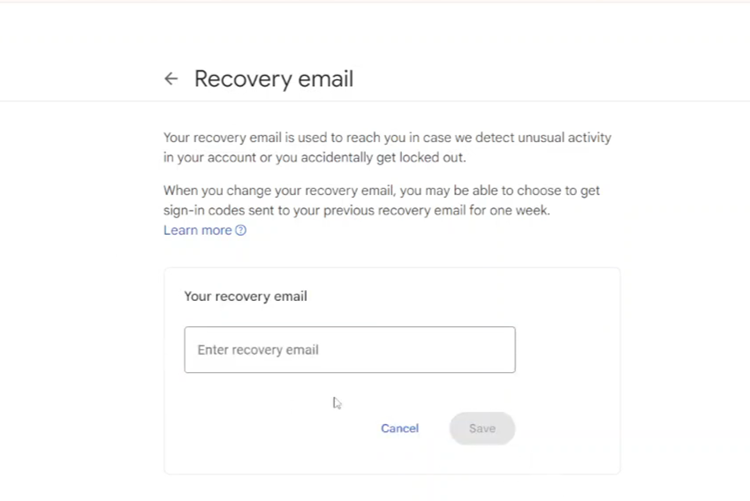This screenshot has height=501, width=750.
Task: Return to previous page via header arrow
Action: (171, 78)
